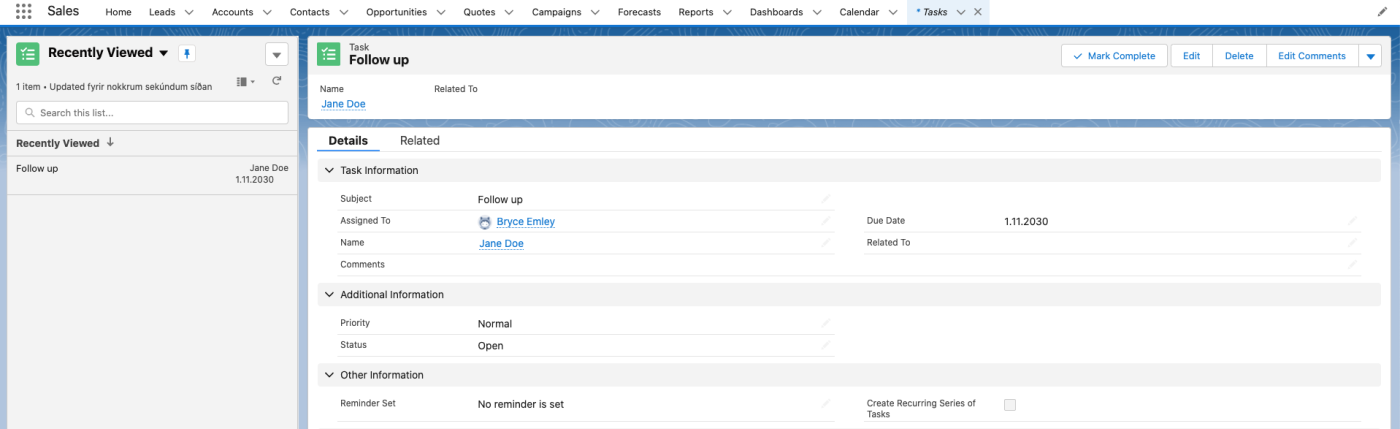The height and width of the screenshot is (429, 1400).
Task: Open the Opportunities tab
Action: [x=396, y=12]
